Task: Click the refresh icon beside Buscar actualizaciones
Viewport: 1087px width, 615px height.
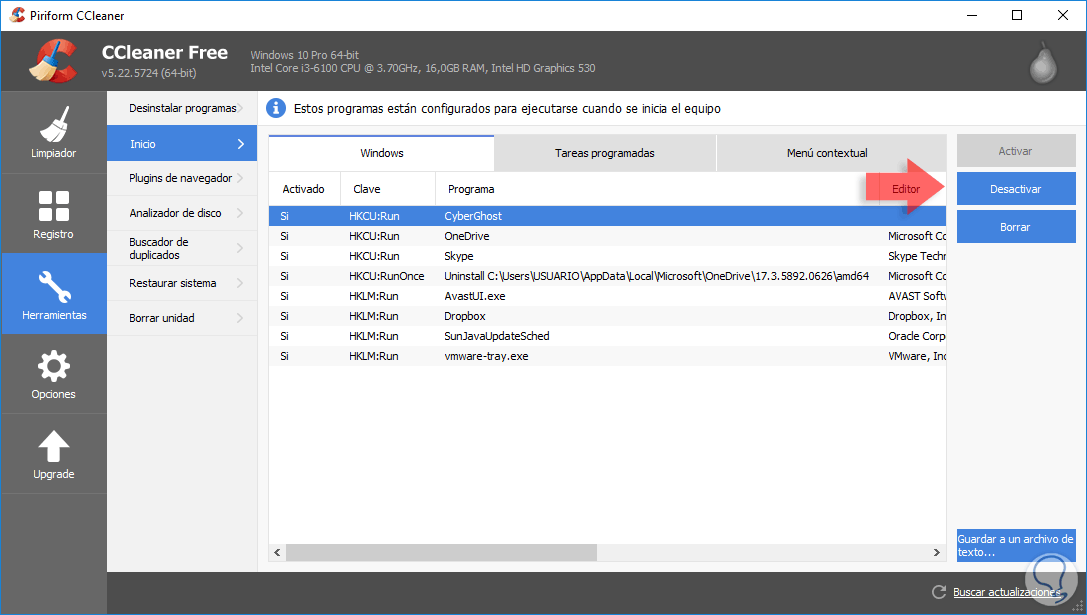Action: pos(938,592)
